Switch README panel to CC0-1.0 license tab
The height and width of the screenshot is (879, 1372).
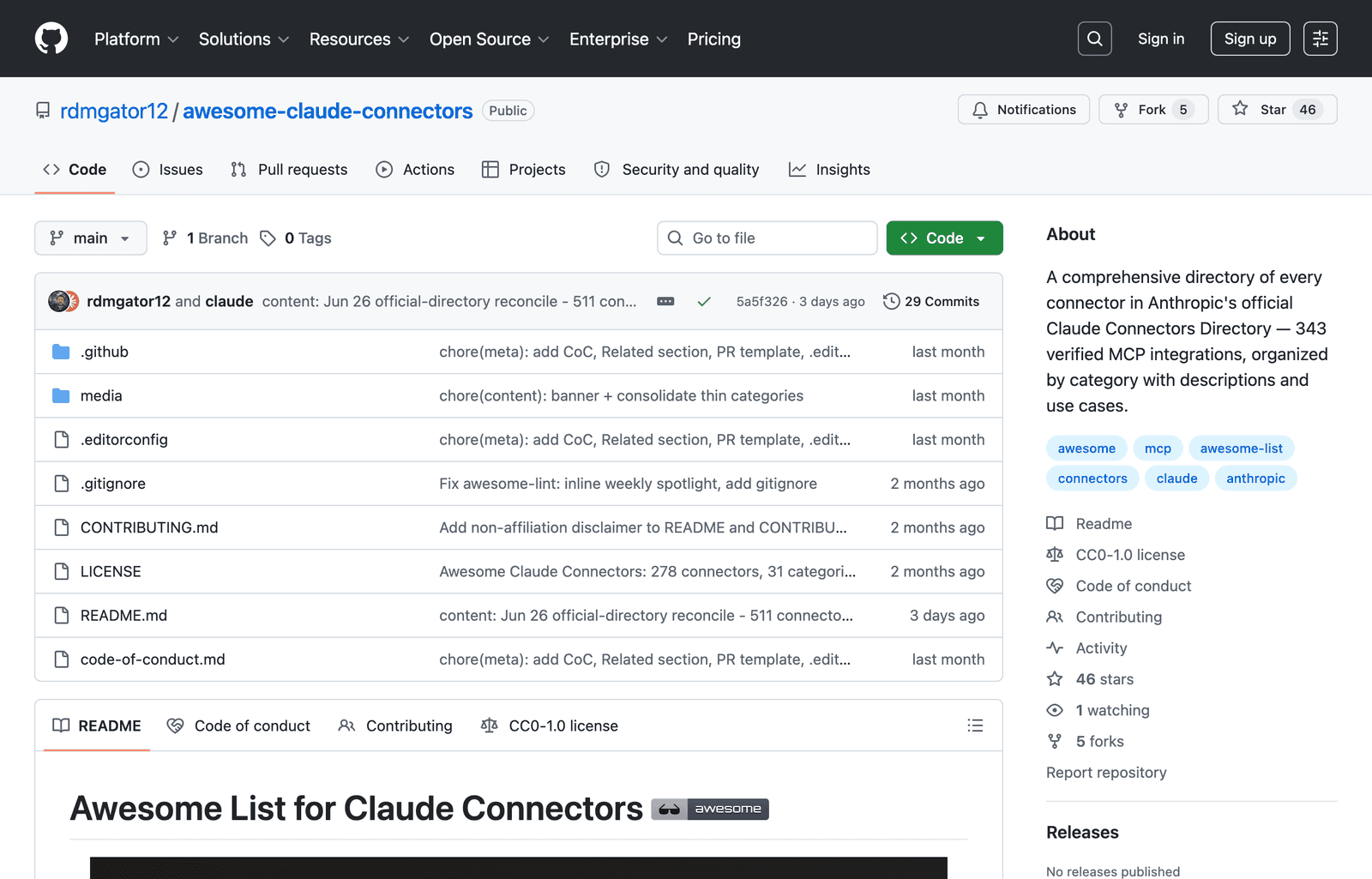click(x=550, y=725)
